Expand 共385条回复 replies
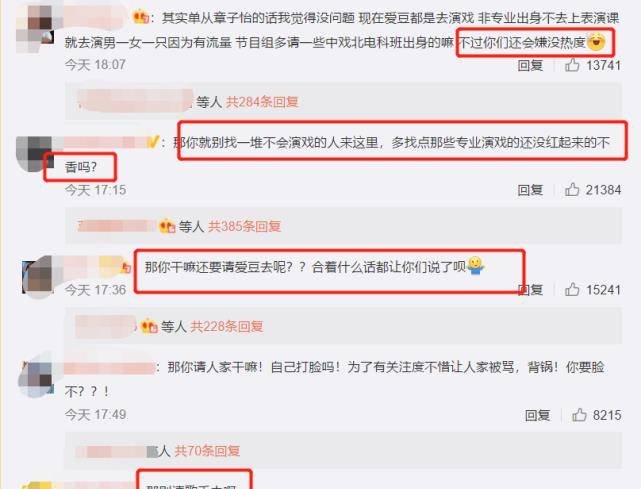This screenshot has width=641, height=489. point(244,226)
